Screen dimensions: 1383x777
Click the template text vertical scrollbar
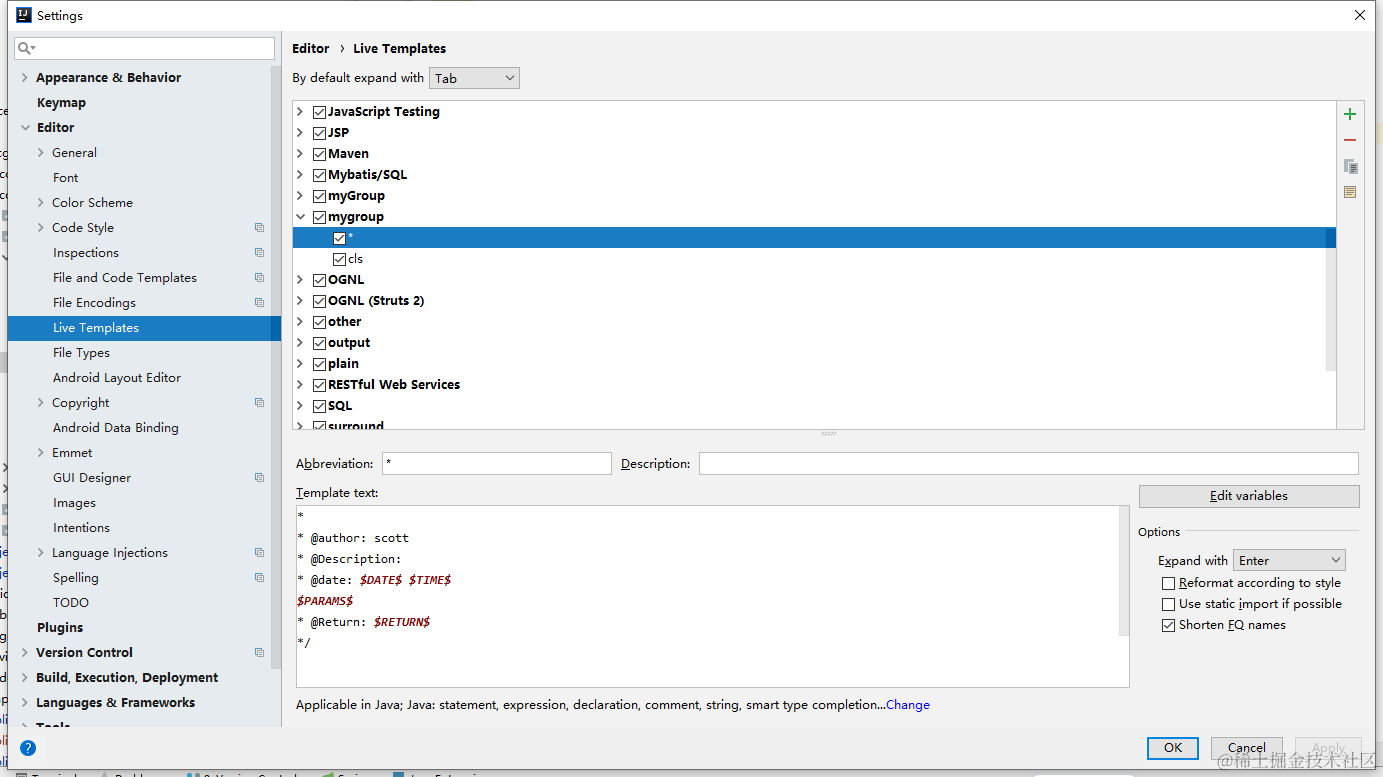(1124, 570)
